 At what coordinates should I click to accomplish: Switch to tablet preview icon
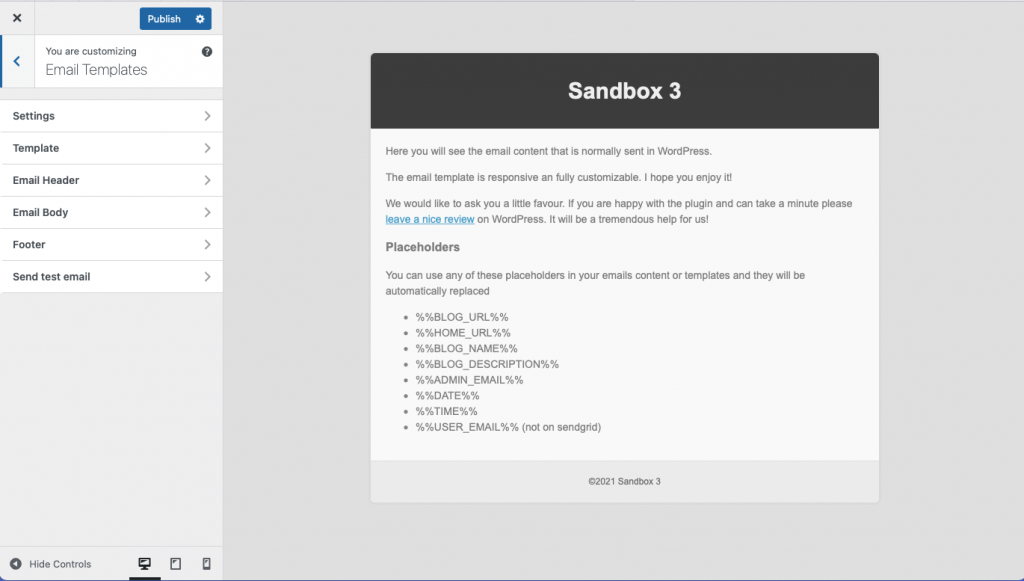tap(176, 563)
